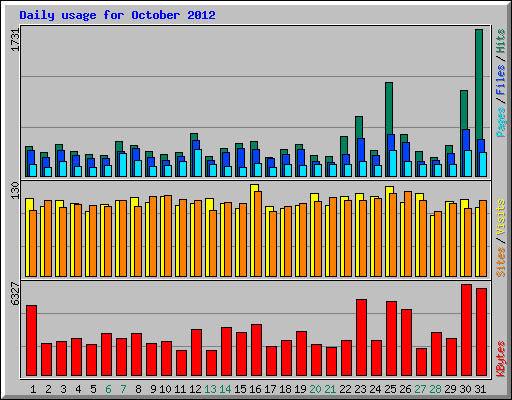Click day label '9' on the x-axis
The width and height of the screenshot is (512, 400).
153,389
